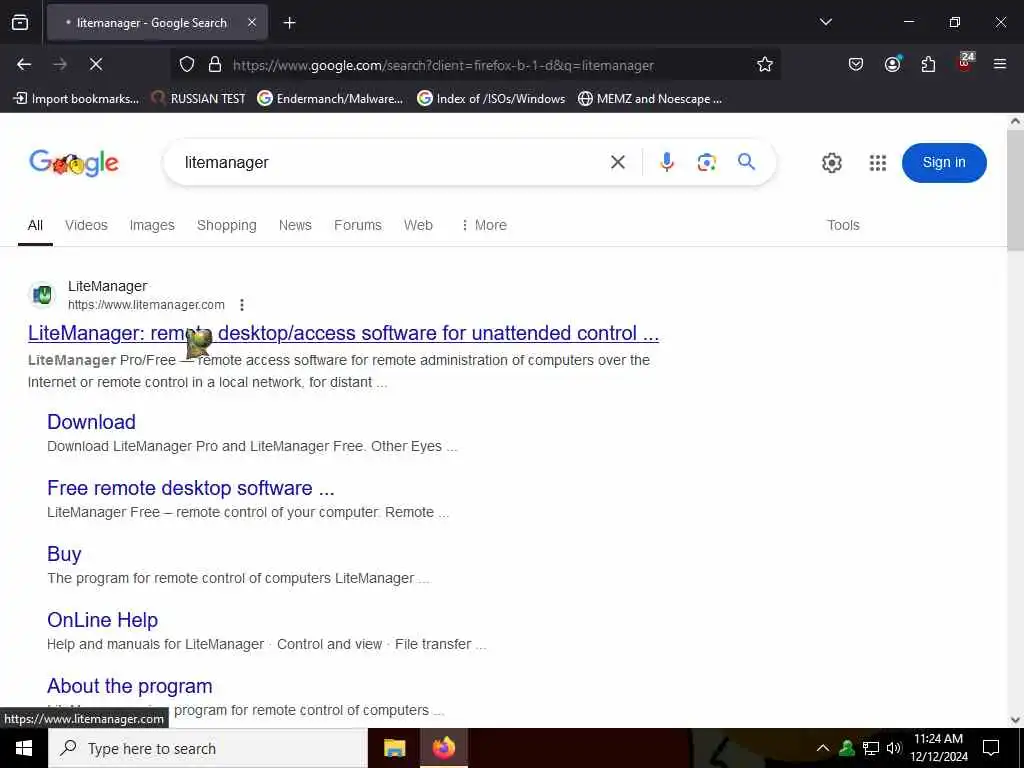Switch to Shopping results tab
This screenshot has width=1024, height=768.
click(x=227, y=225)
